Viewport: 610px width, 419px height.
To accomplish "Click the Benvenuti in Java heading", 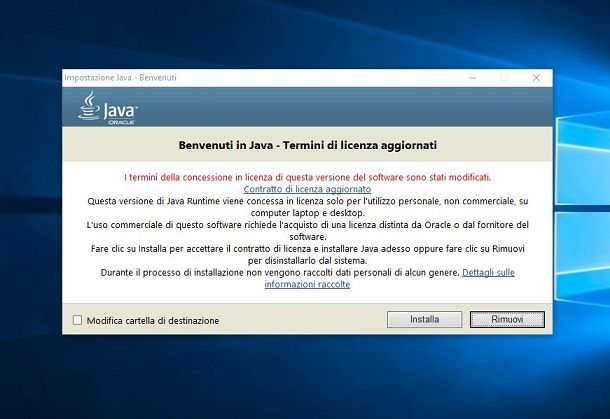I will coord(307,145).
